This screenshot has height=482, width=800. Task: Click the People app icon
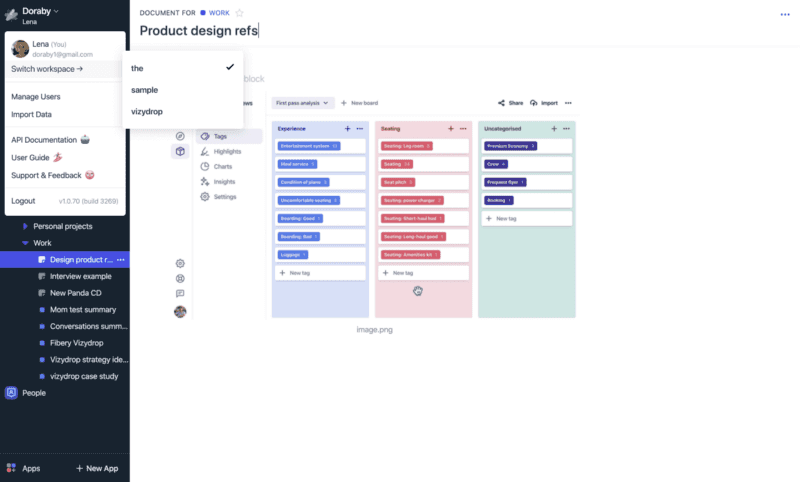click(11, 393)
